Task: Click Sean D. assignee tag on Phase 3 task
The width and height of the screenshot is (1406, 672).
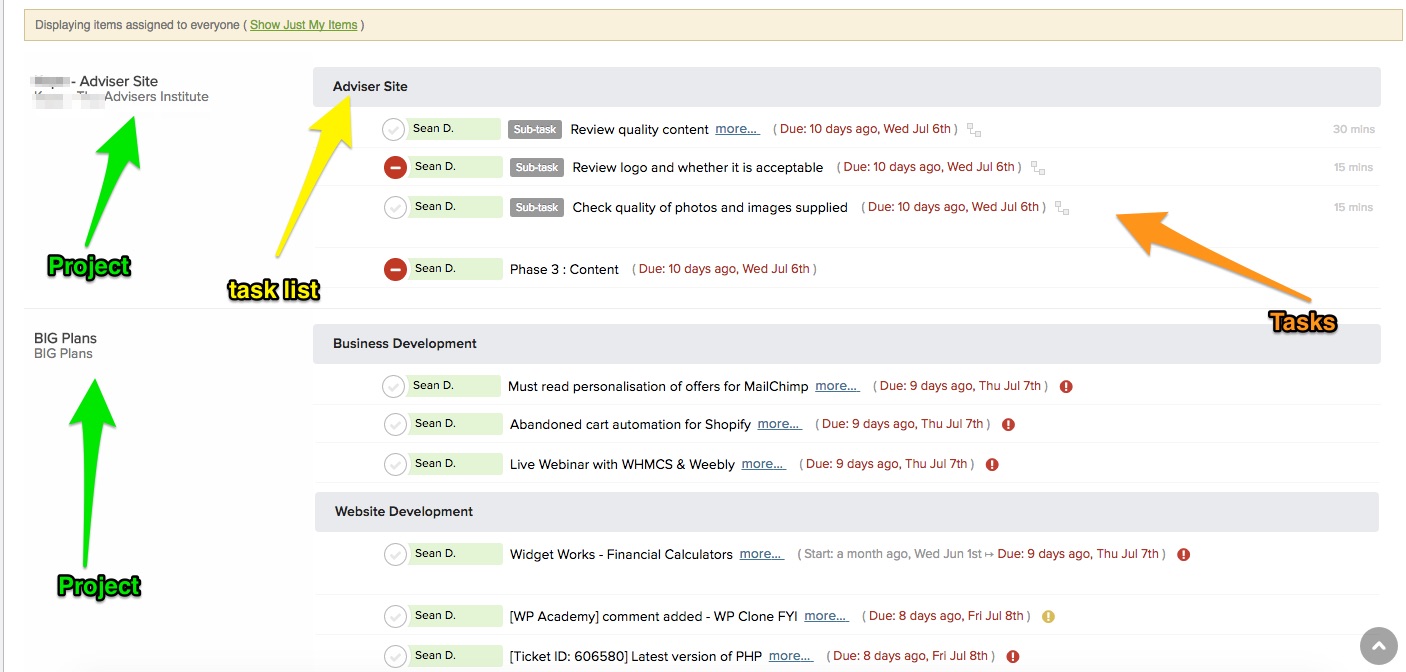Action: coord(454,268)
